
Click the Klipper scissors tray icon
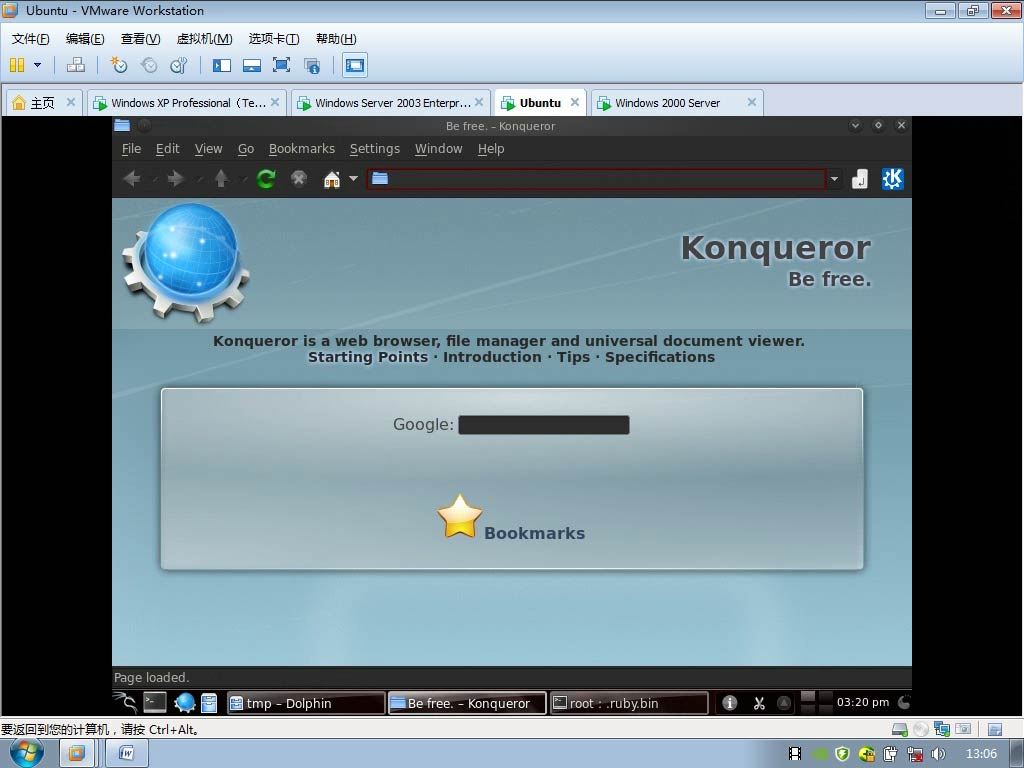click(758, 703)
